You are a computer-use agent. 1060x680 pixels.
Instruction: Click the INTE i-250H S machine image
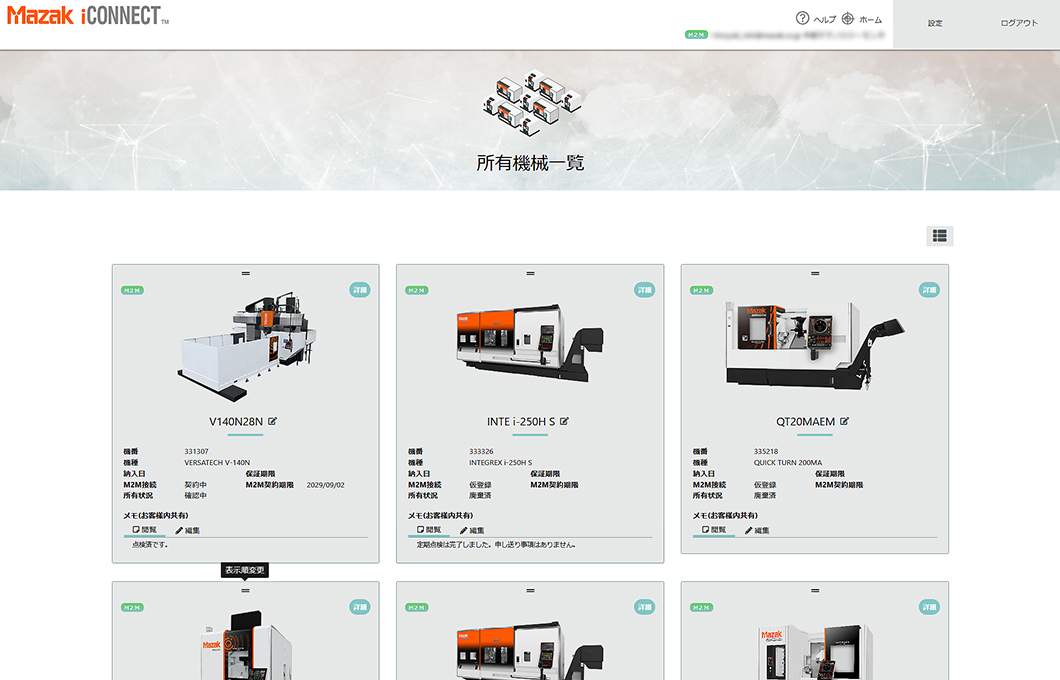coord(531,343)
